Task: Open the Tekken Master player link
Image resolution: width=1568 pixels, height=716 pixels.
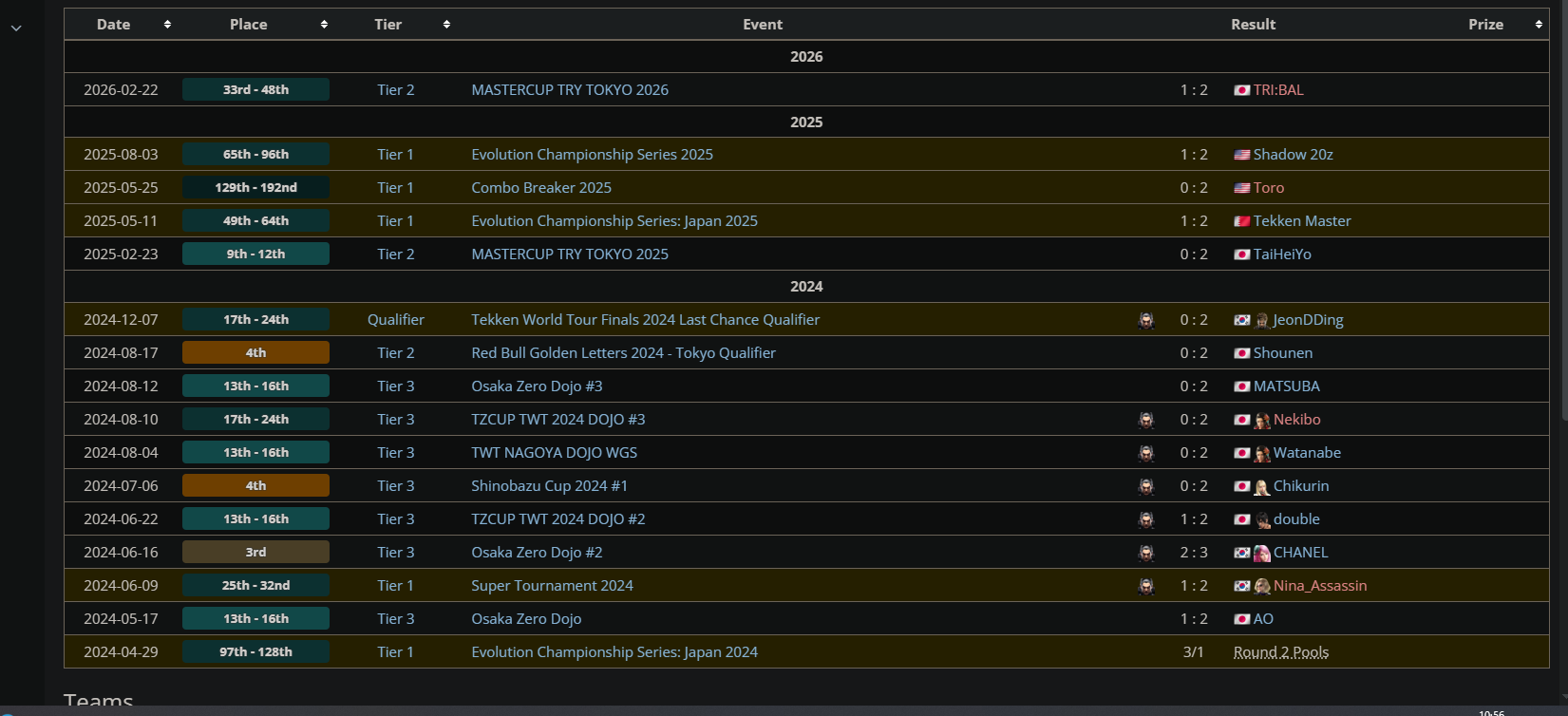Action: click(1302, 221)
